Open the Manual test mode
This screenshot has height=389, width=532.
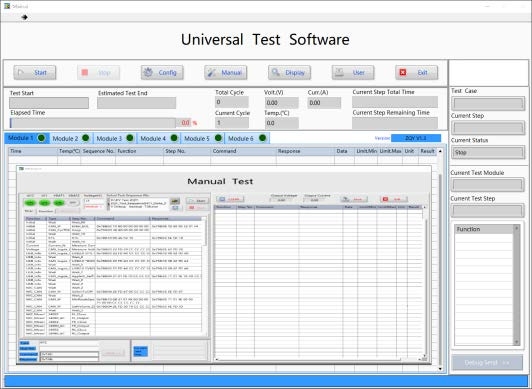click(226, 73)
